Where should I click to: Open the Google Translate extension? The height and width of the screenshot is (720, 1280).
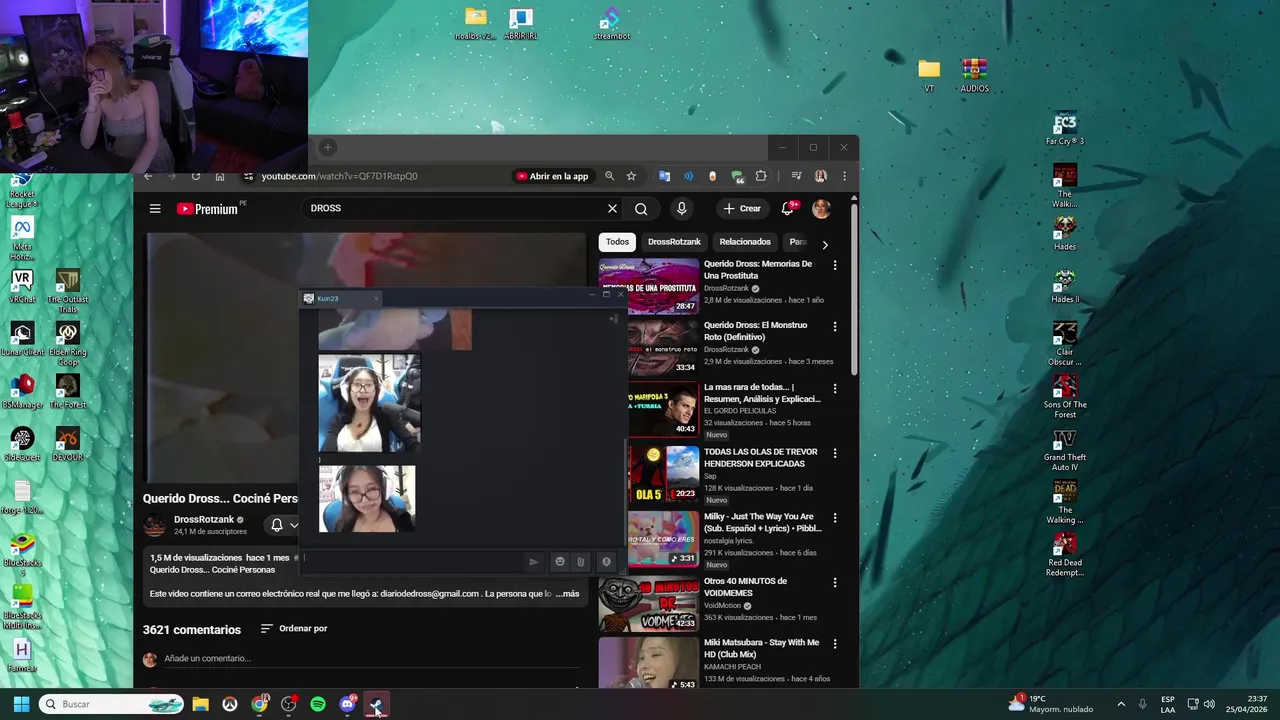(x=664, y=176)
